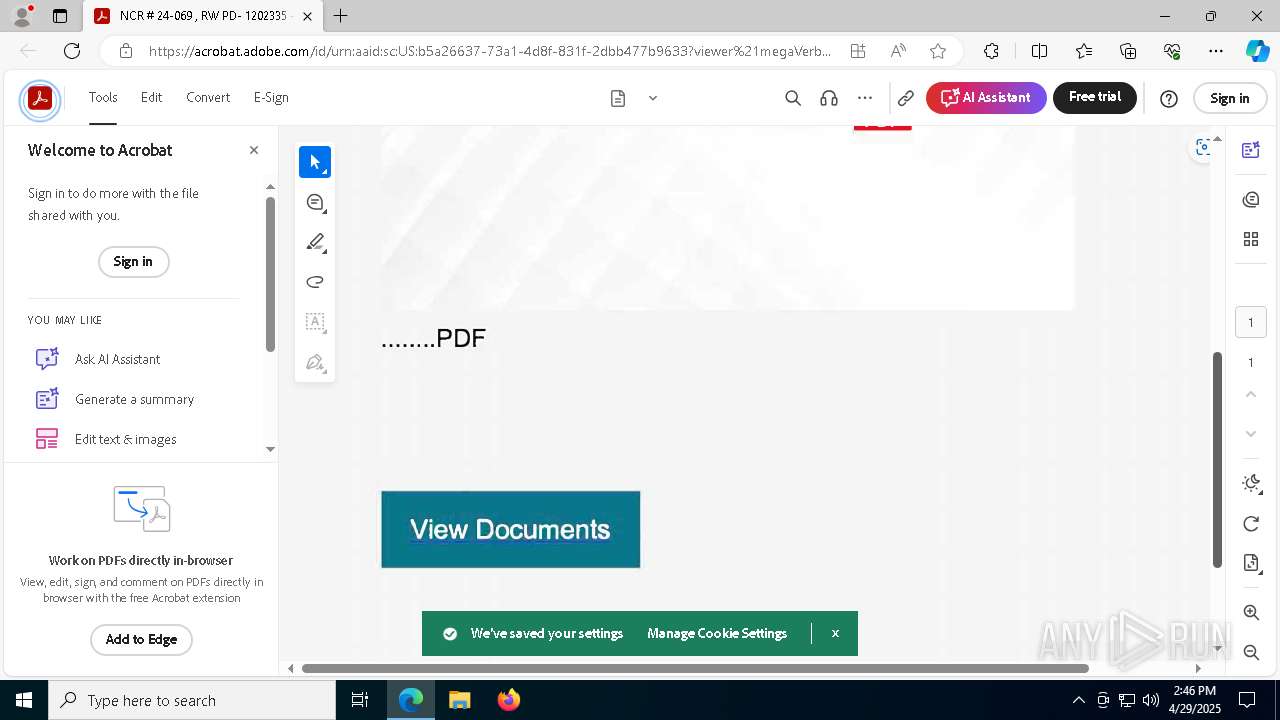Click the AI Assistant button

click(986, 98)
